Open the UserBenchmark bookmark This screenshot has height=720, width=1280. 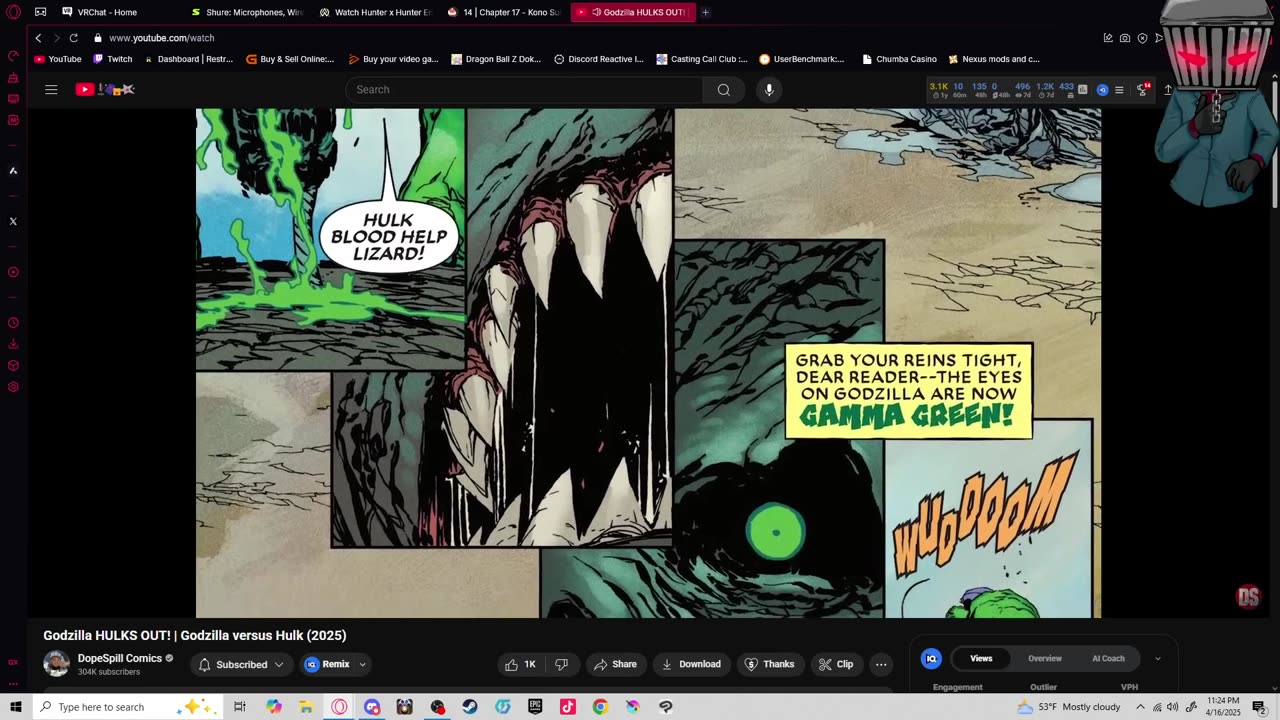(x=802, y=59)
